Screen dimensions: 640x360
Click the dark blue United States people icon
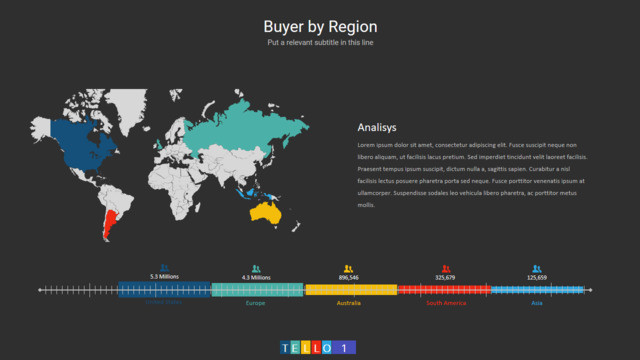(x=164, y=268)
